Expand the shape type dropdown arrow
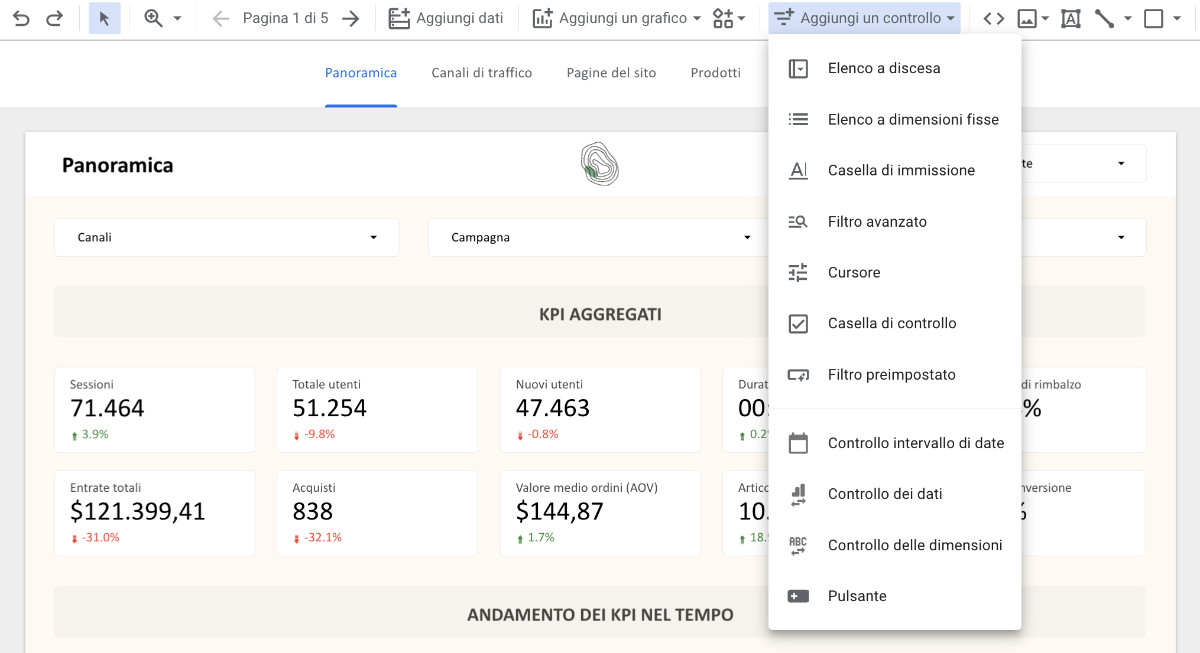This screenshot has height=653, width=1200. coord(1177,18)
